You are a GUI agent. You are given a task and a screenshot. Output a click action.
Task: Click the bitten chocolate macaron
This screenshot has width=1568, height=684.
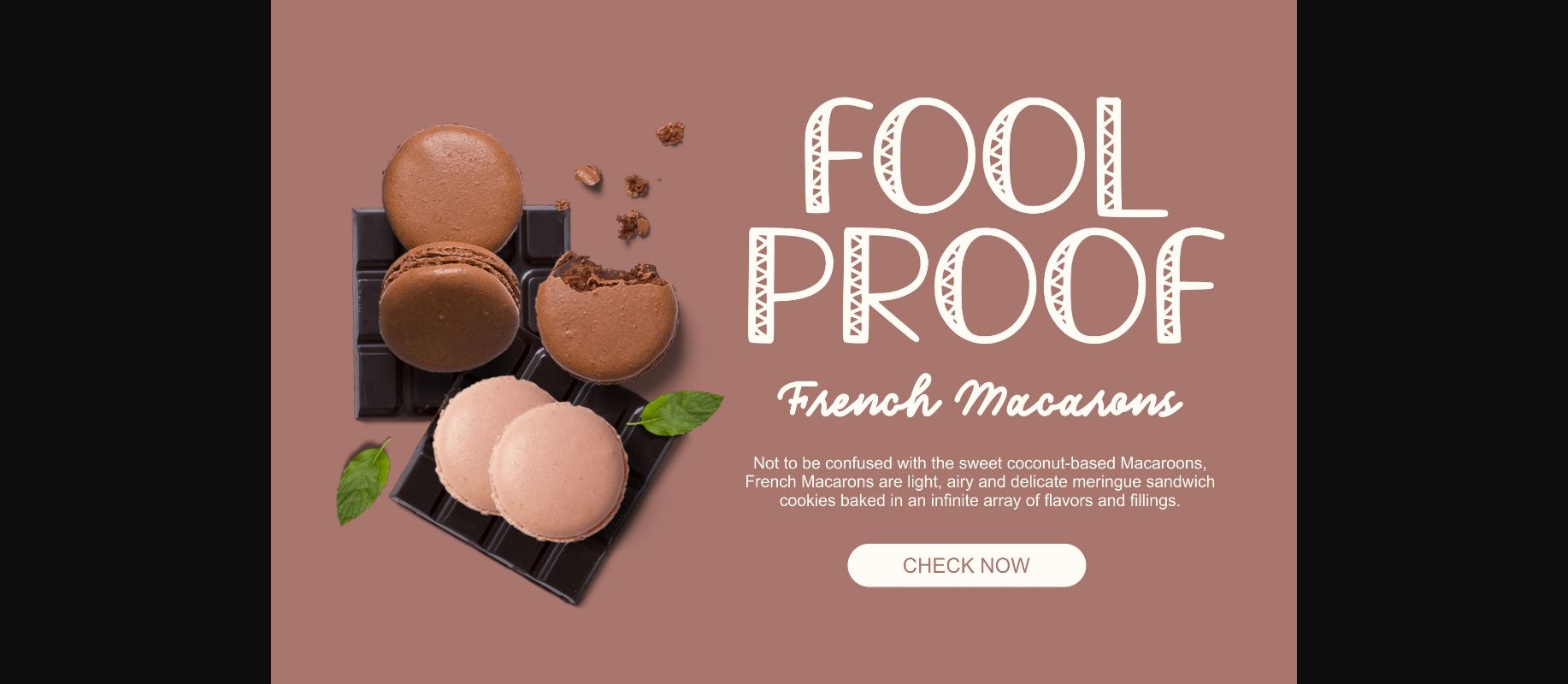tap(607, 316)
